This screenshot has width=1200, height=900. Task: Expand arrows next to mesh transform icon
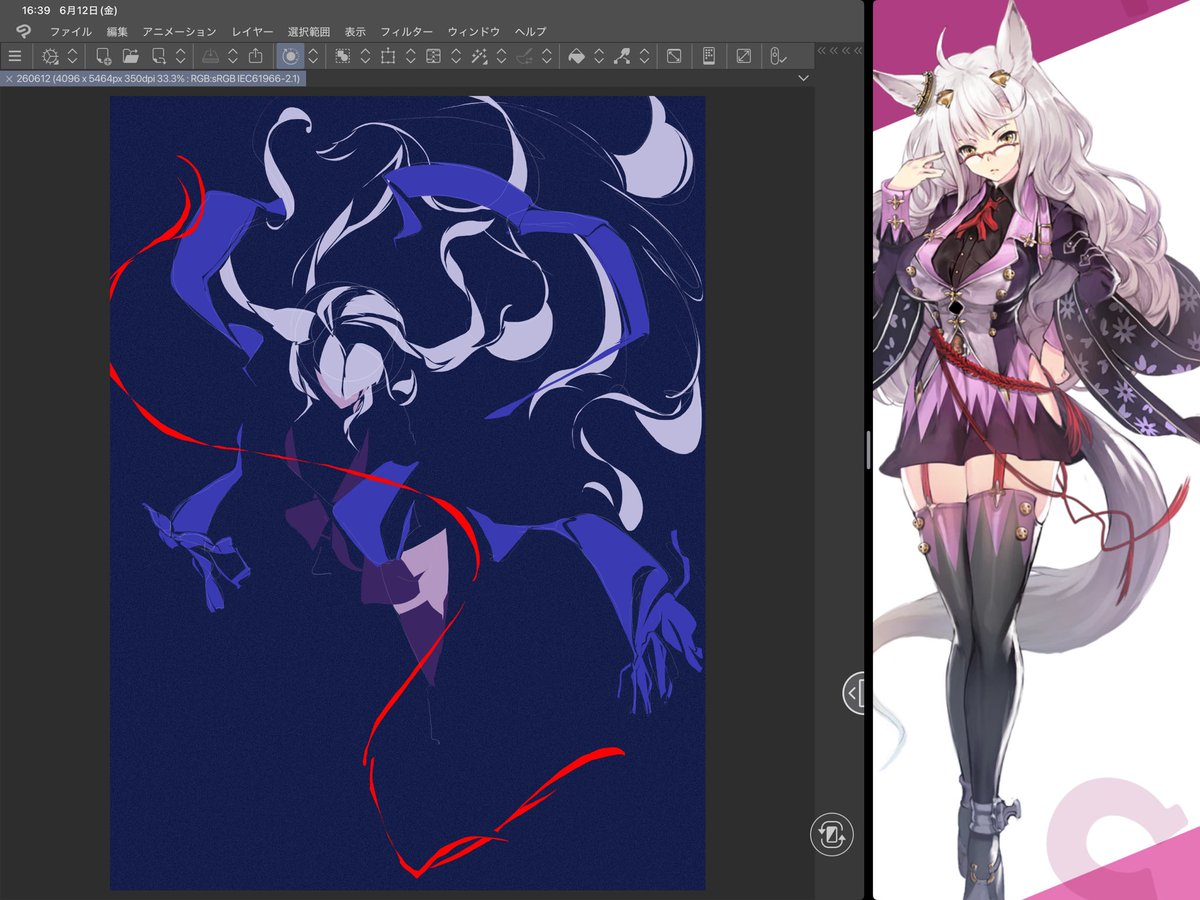[x=456, y=56]
